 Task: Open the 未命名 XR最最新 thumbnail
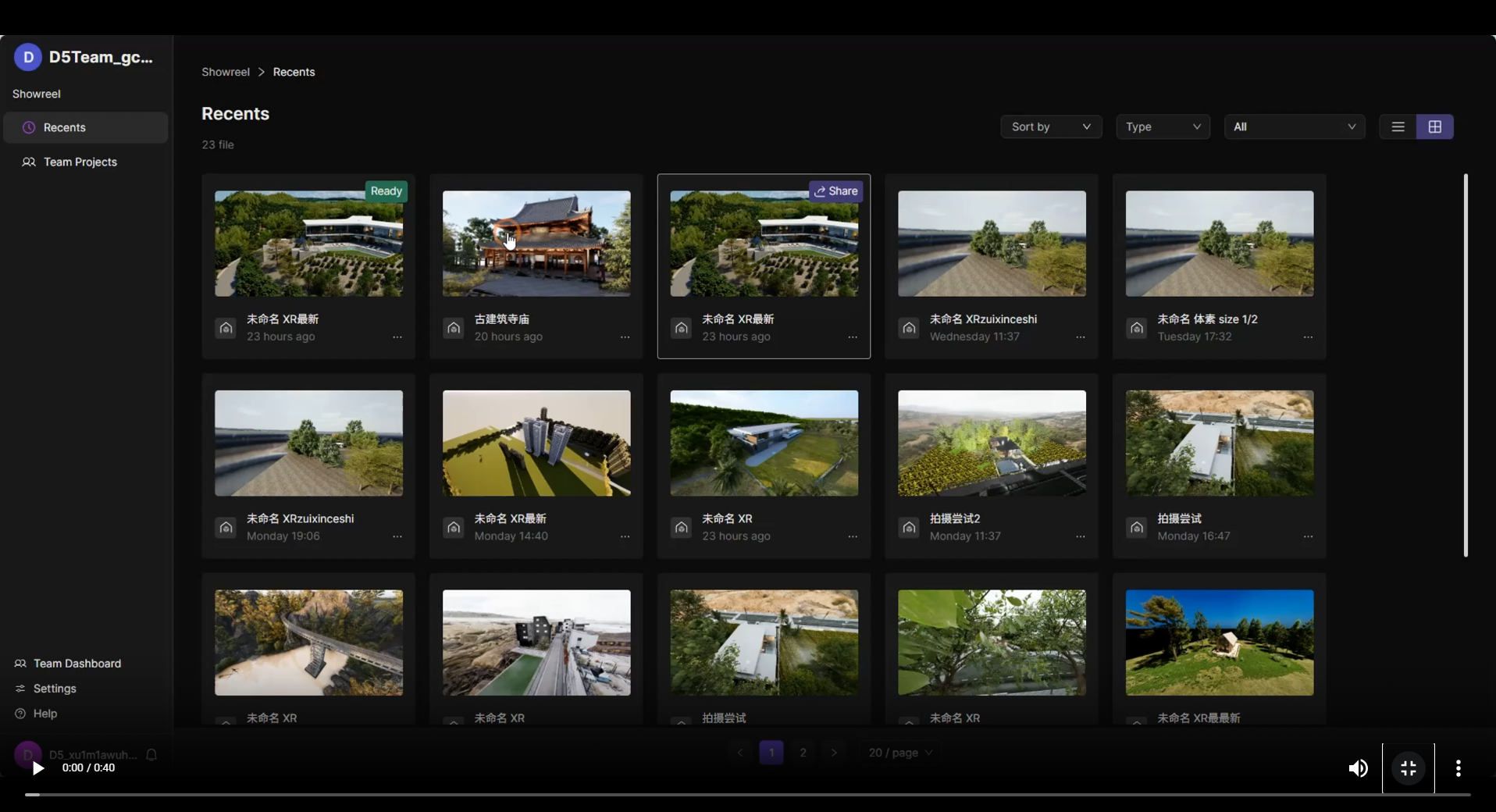pyautogui.click(x=1220, y=643)
